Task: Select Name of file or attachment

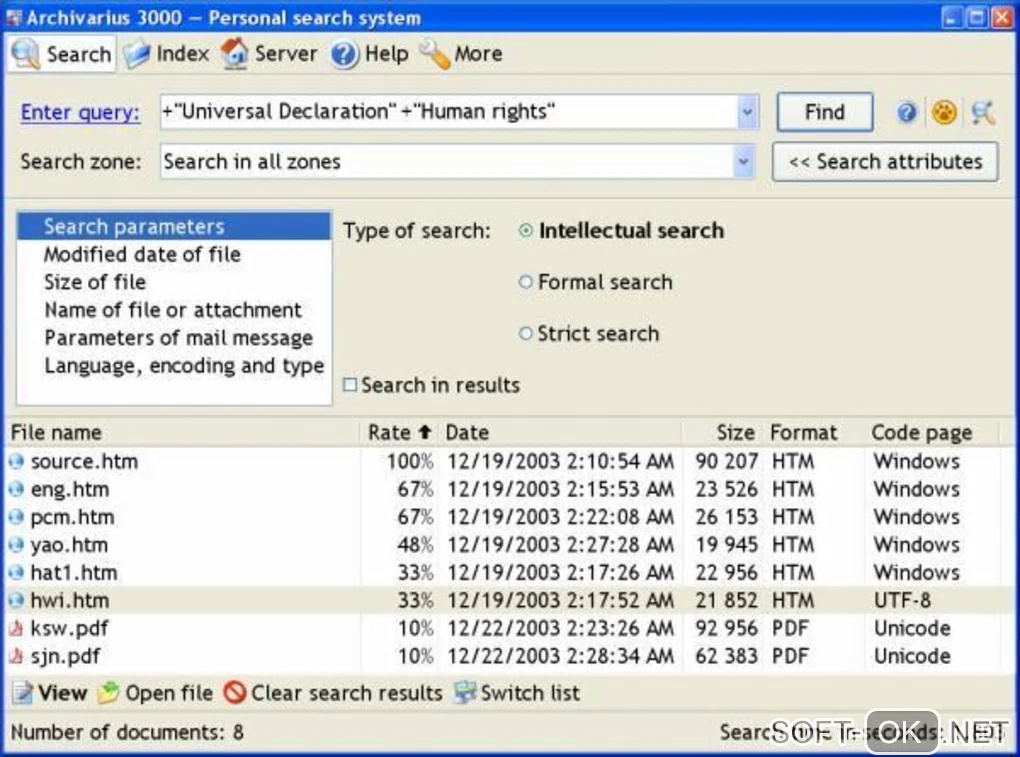Action: point(174,310)
